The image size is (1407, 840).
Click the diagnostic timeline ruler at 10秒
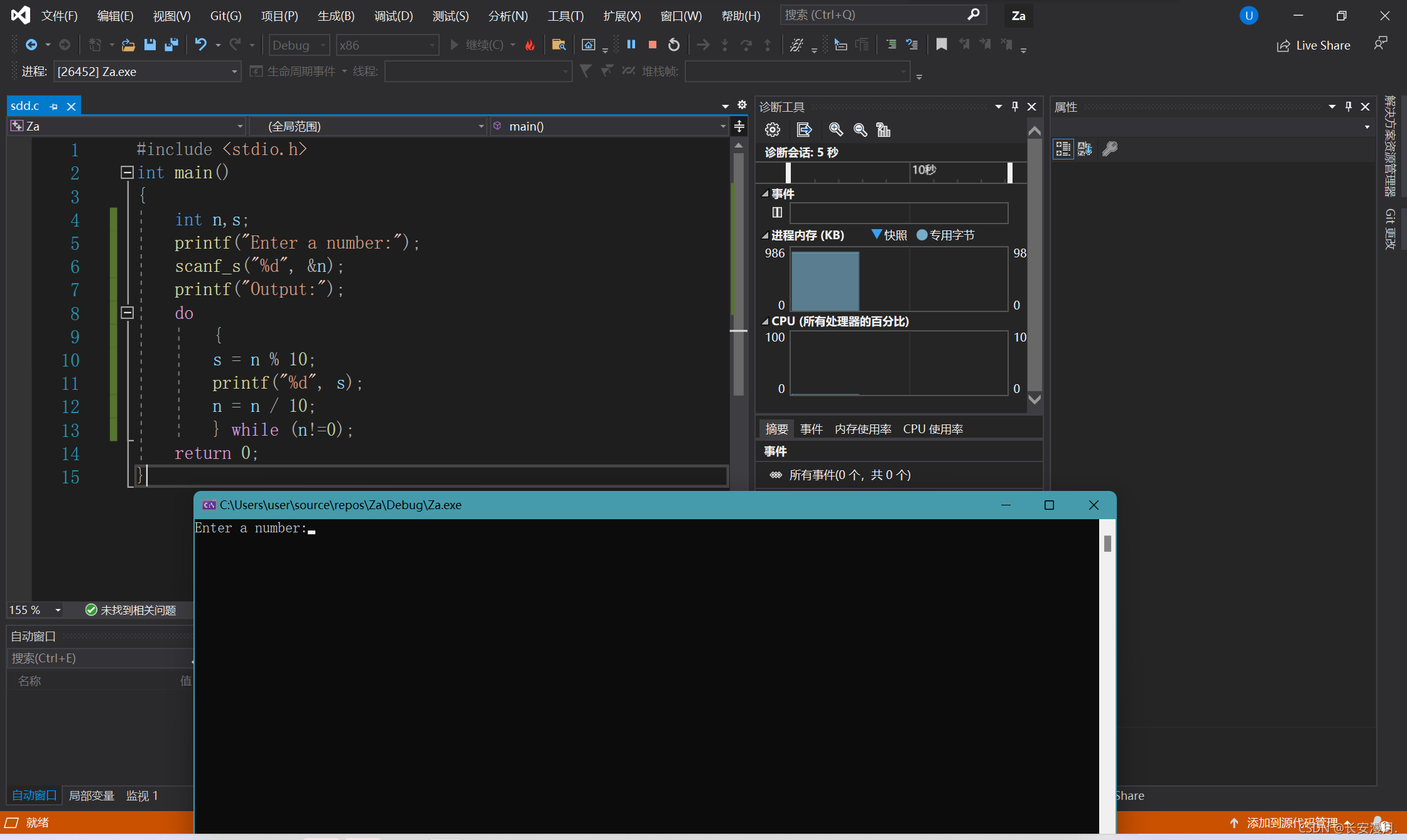(923, 170)
